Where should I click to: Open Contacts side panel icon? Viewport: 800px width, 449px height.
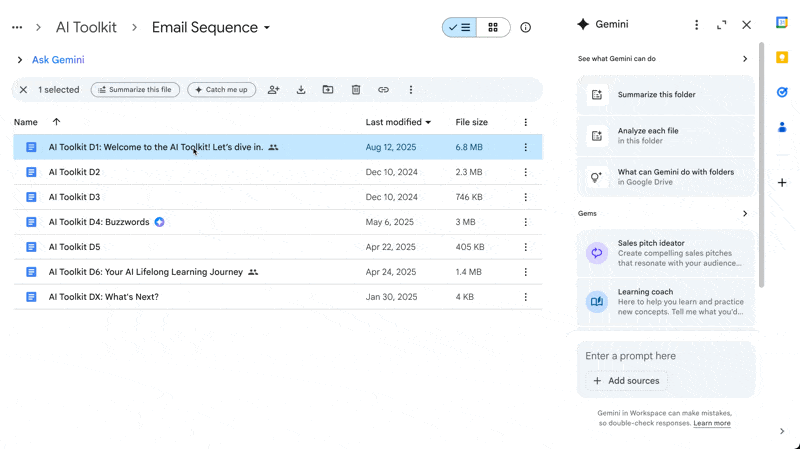pos(782,127)
